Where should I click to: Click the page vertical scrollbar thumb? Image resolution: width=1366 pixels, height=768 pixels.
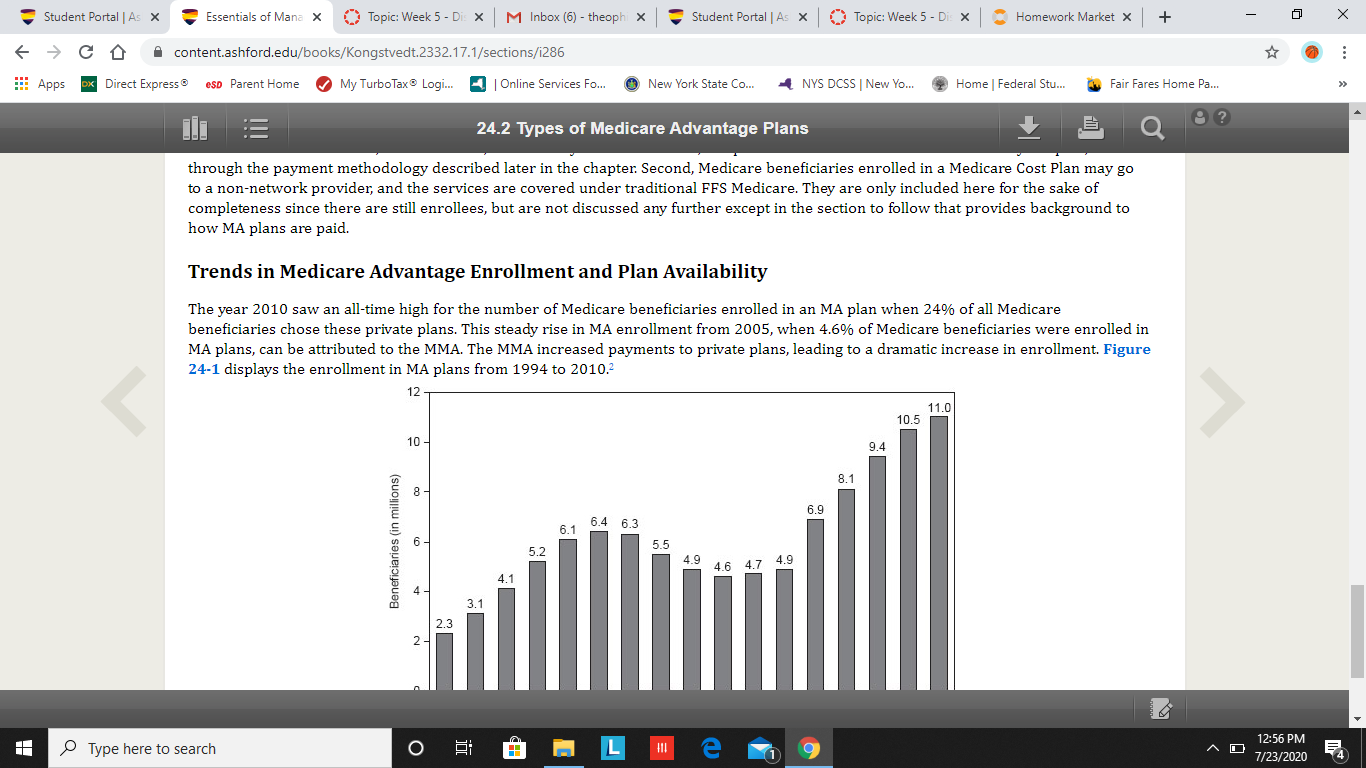coord(1357,630)
